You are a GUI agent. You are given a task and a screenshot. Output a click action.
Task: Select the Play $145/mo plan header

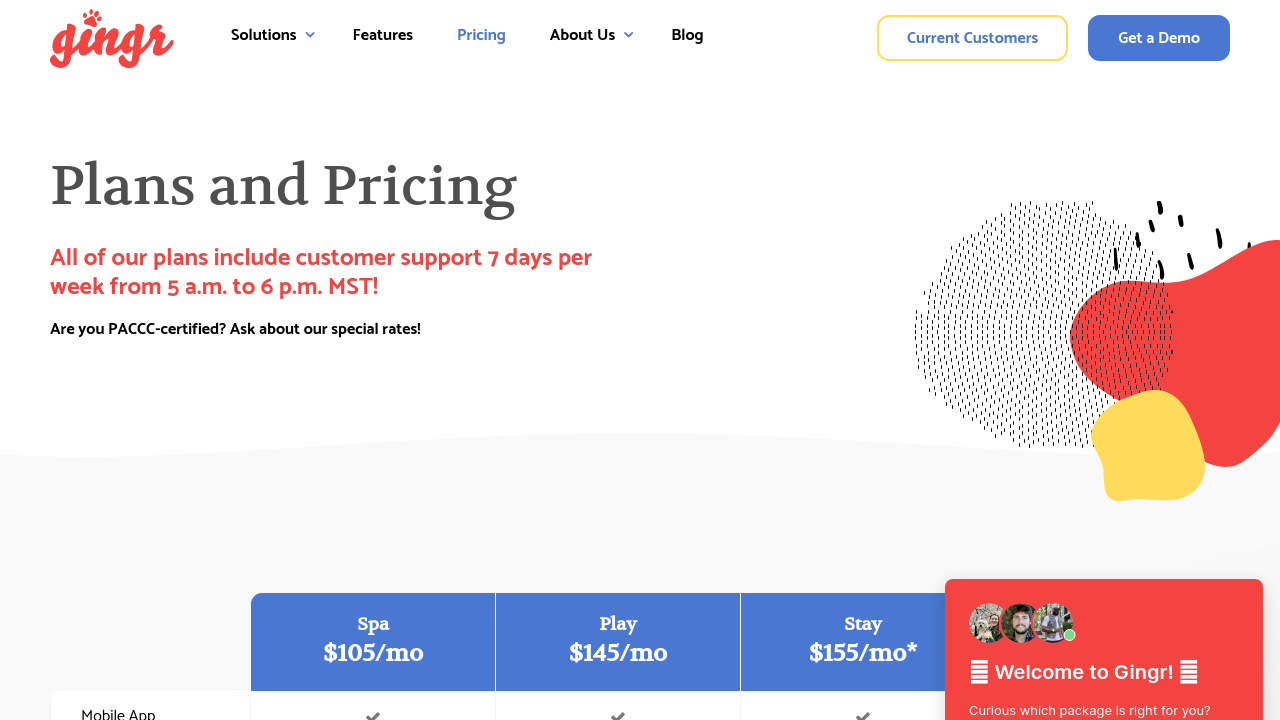(618, 641)
